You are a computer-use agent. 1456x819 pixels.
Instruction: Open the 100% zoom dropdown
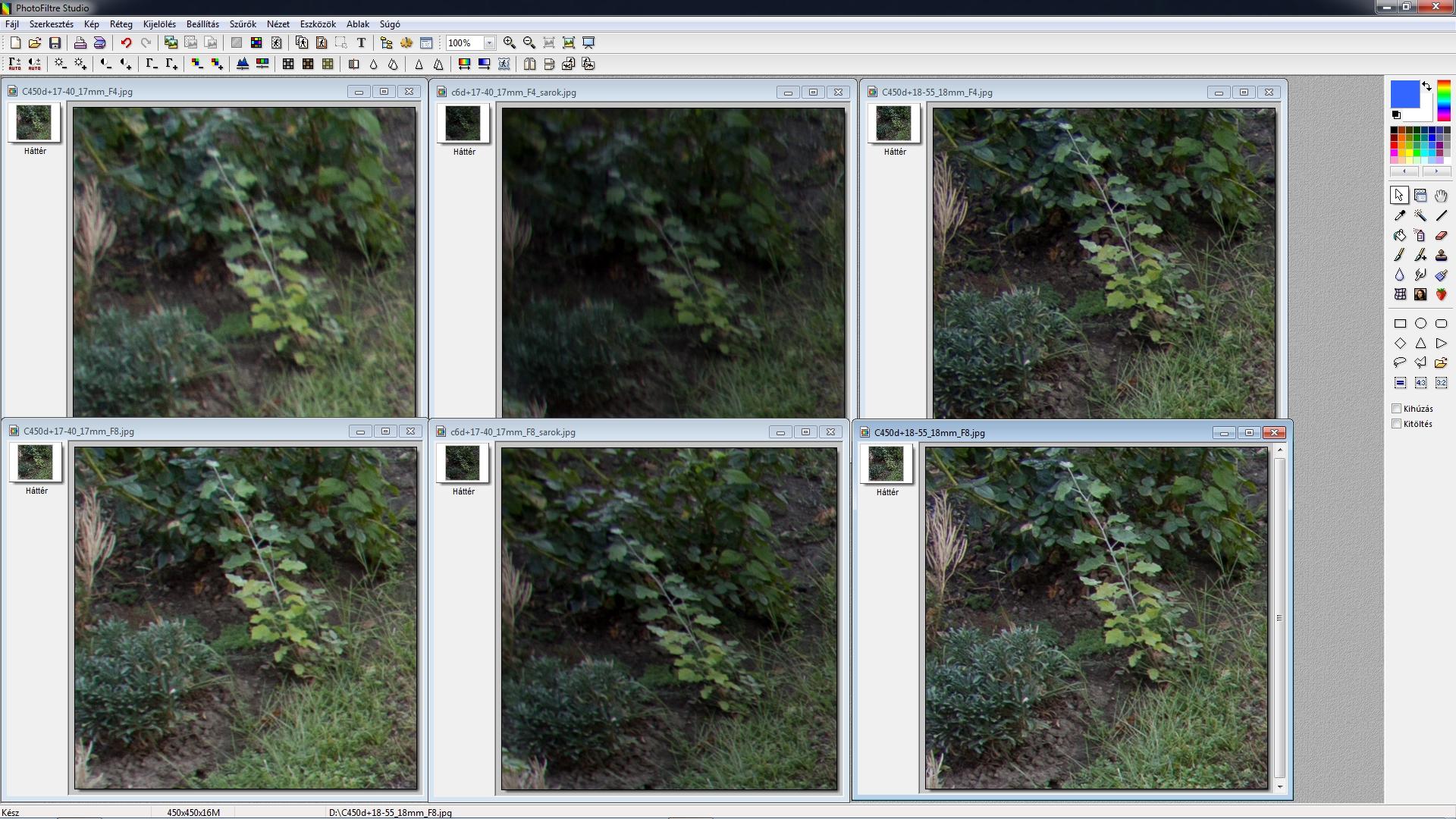tap(489, 43)
